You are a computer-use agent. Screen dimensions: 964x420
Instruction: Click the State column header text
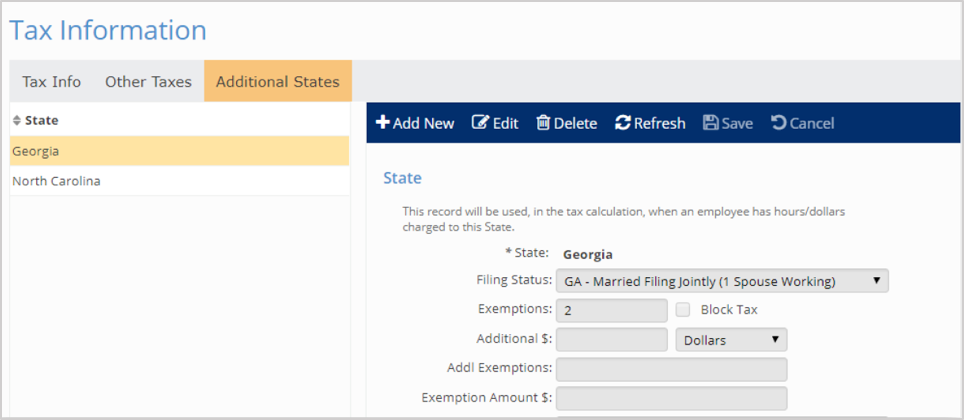(x=41, y=120)
